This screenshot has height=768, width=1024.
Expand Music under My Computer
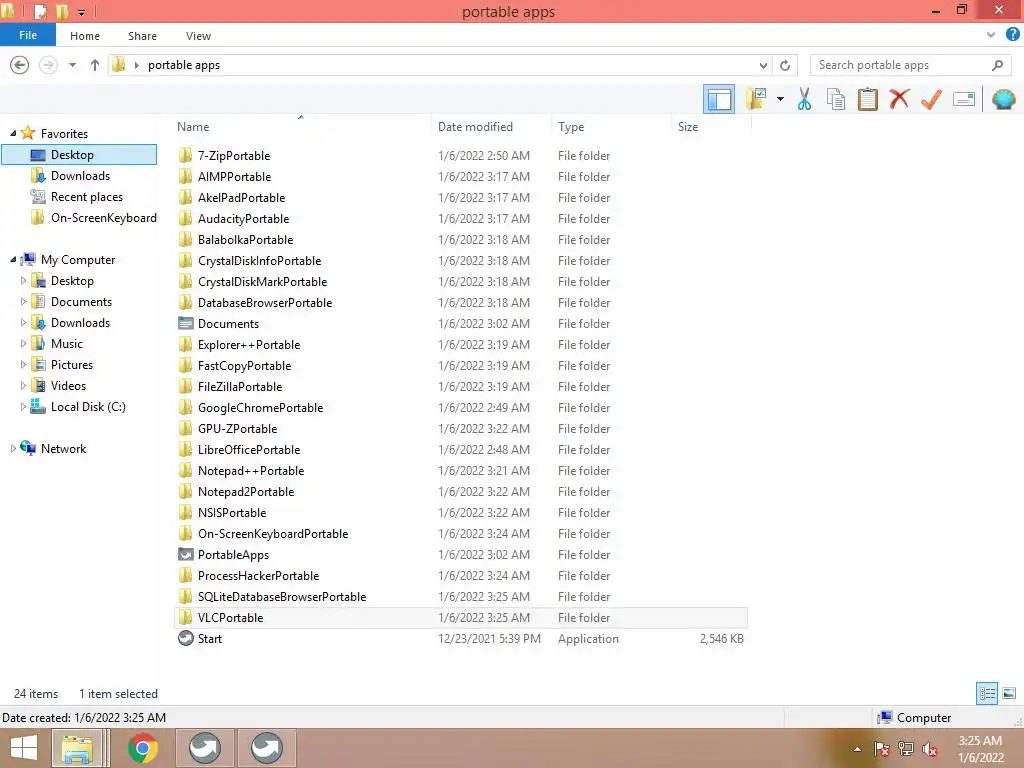pos(24,344)
